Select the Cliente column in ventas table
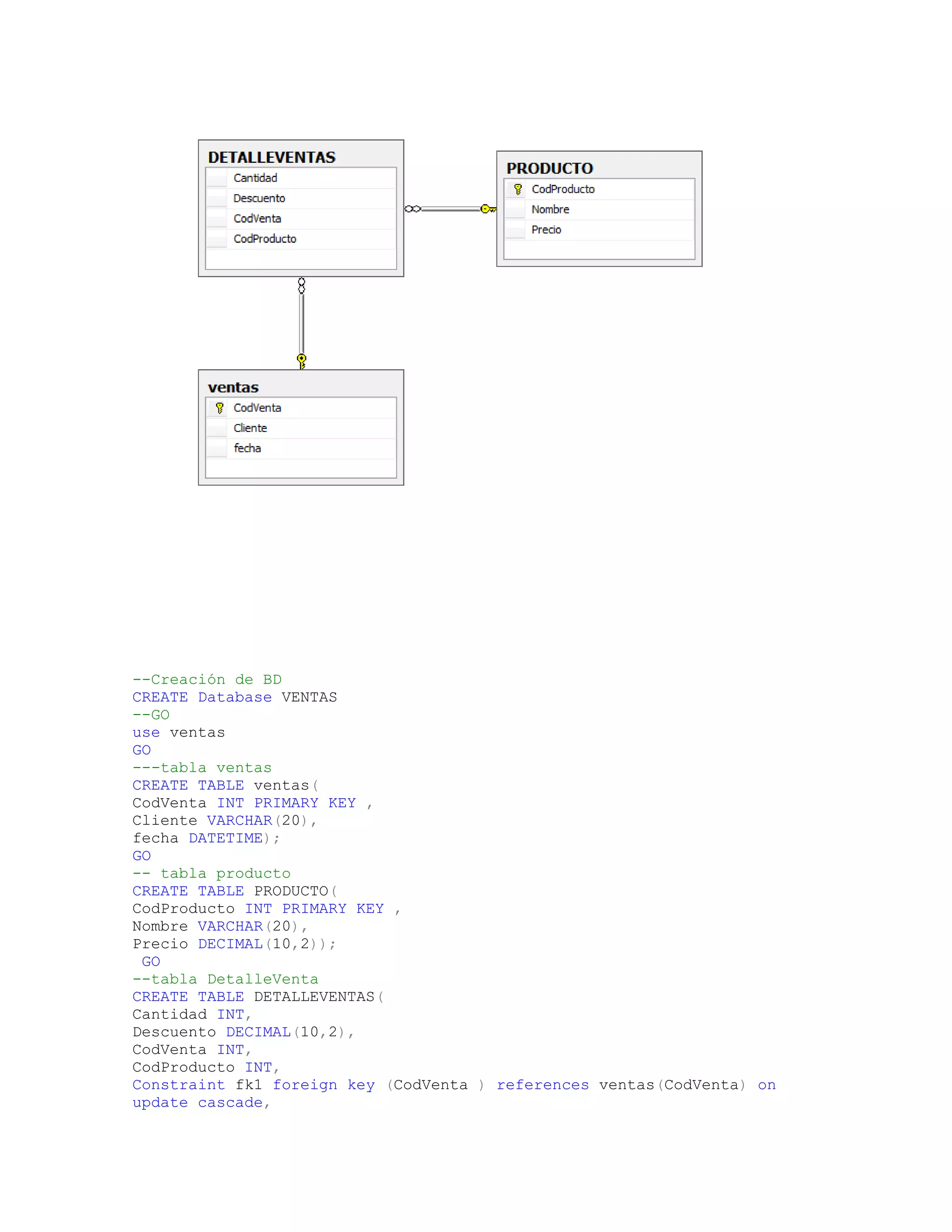The height and width of the screenshot is (1232, 952). click(251, 428)
